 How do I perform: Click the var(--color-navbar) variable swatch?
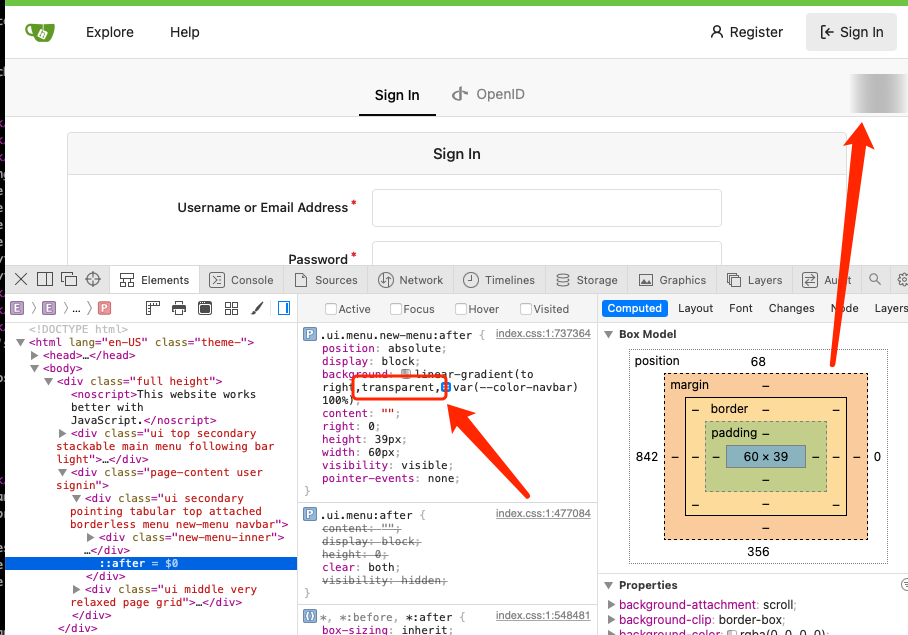[x=446, y=387]
